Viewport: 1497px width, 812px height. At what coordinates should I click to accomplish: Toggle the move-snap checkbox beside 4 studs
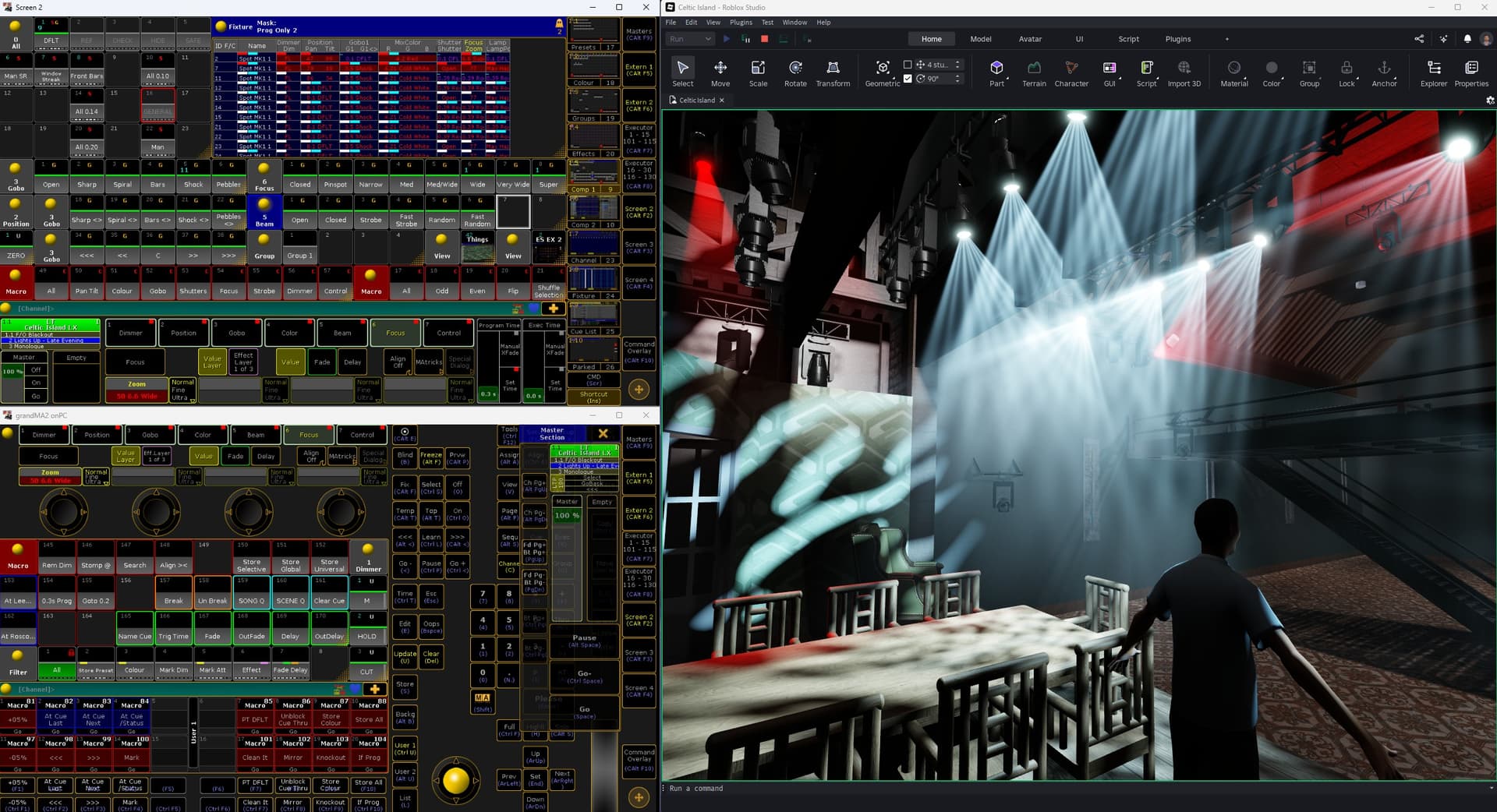[907, 65]
